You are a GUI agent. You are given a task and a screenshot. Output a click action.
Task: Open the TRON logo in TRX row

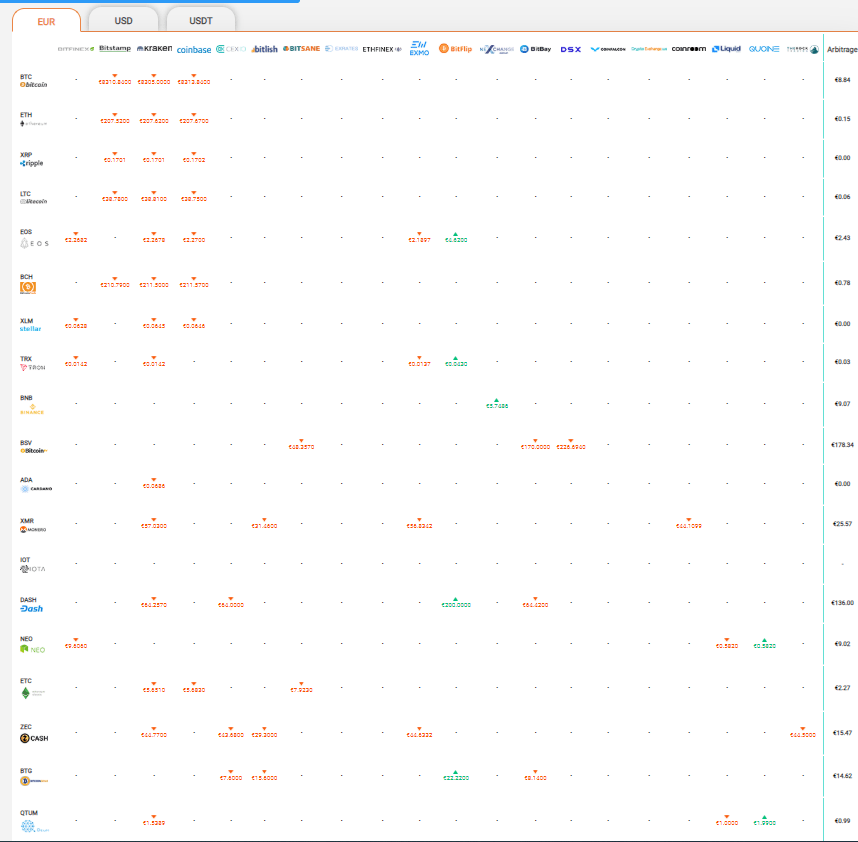32,368
